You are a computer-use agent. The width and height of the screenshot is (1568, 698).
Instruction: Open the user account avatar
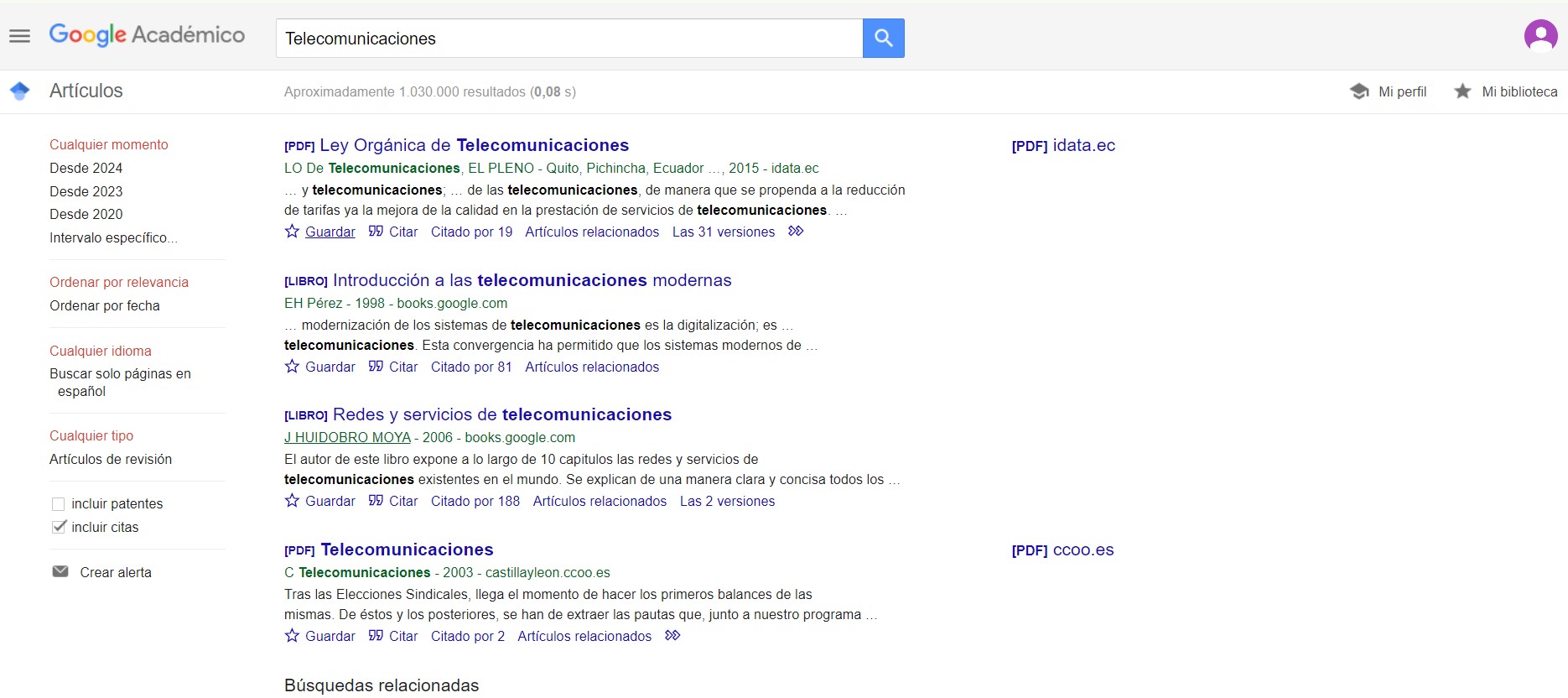1540,36
